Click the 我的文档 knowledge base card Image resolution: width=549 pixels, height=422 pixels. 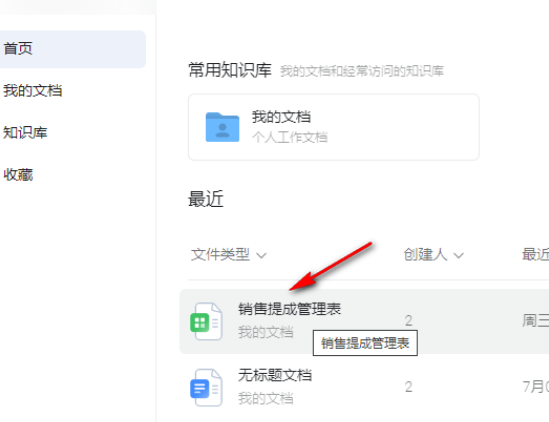click(x=334, y=127)
